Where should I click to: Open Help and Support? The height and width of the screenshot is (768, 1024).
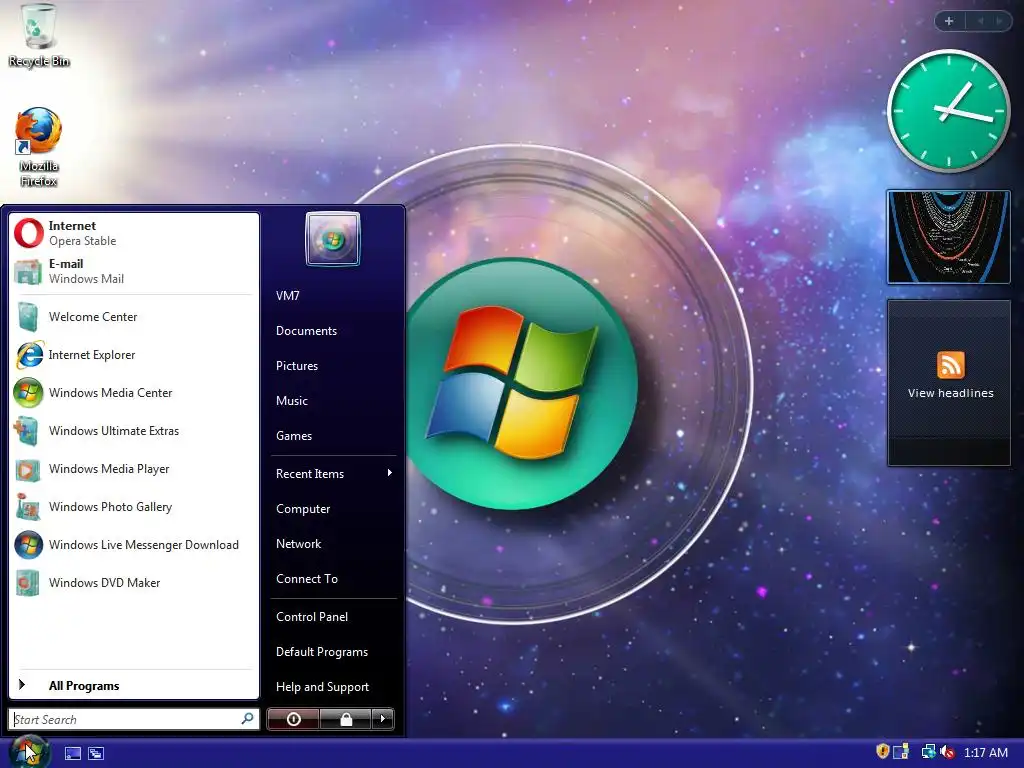pos(333,686)
